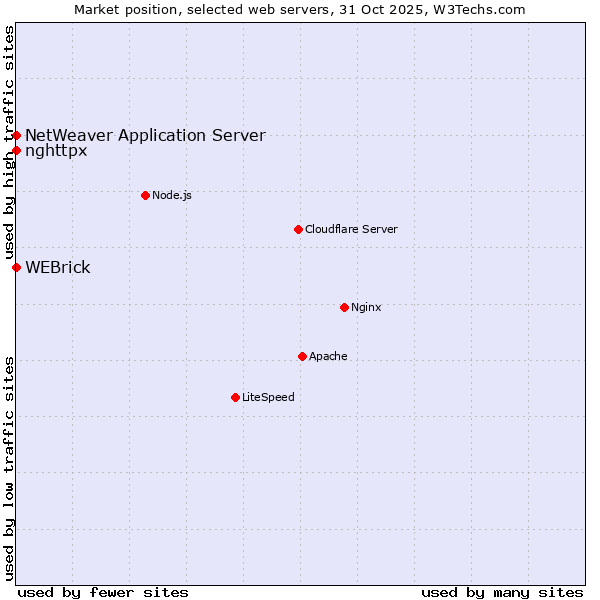Select the Cloudflare Server data point dot
The image size is (600, 600).
tap(298, 229)
